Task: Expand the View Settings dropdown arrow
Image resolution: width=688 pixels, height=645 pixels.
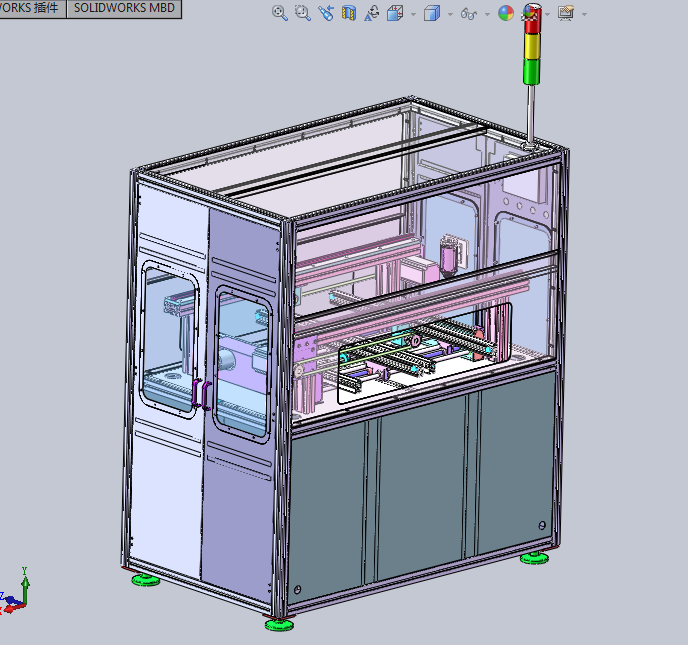Action: coord(584,14)
